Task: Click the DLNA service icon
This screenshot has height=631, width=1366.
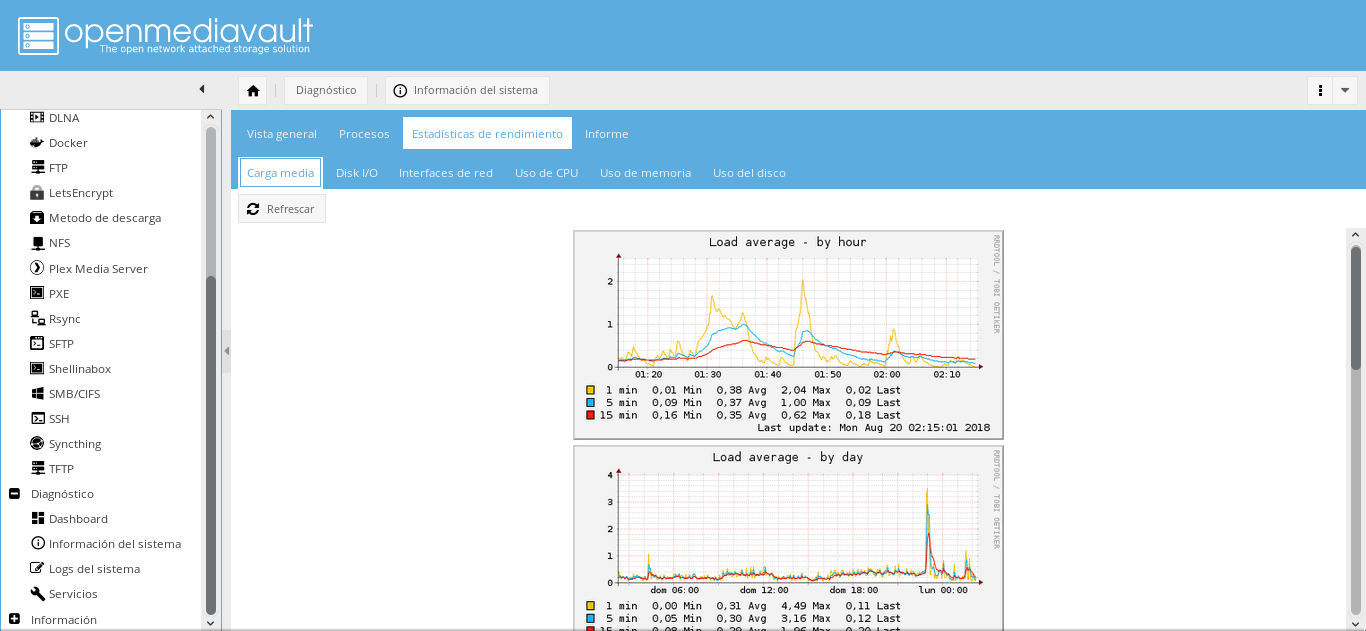Action: (x=37, y=117)
